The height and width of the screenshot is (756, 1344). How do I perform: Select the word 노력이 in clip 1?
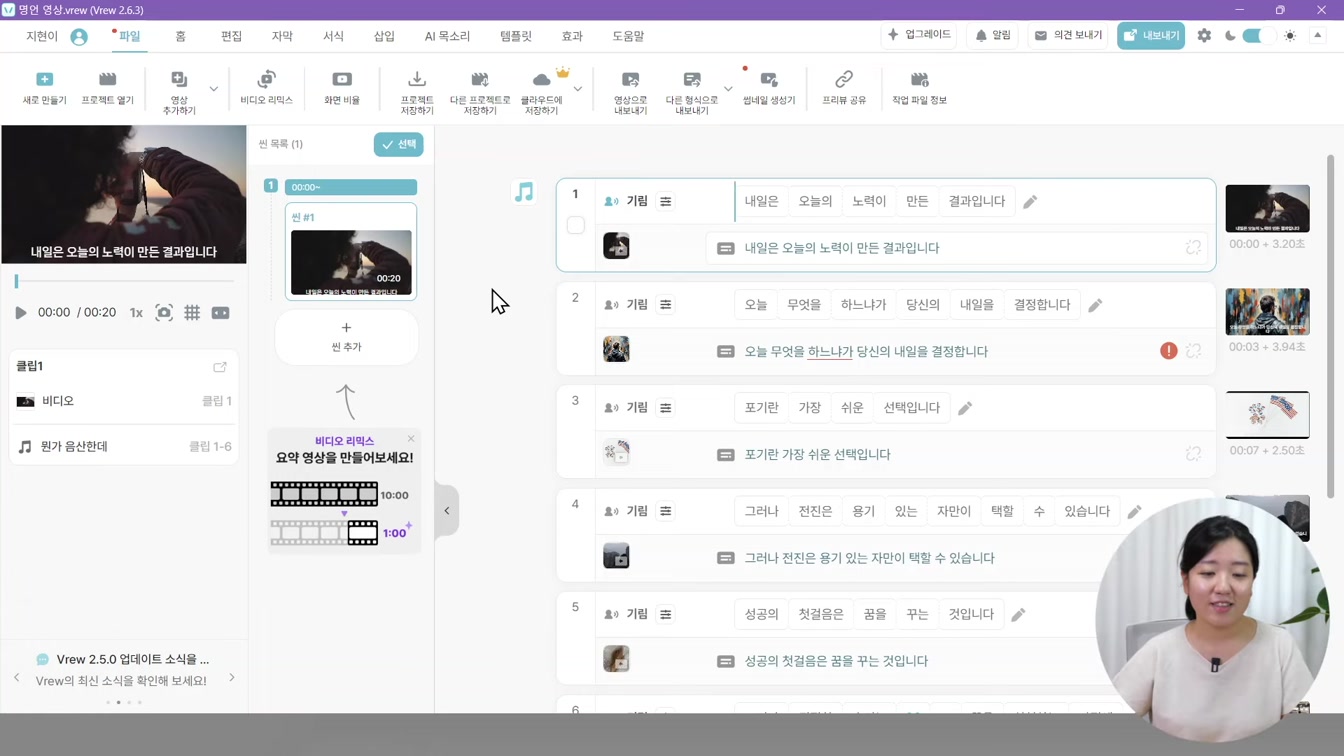(869, 201)
